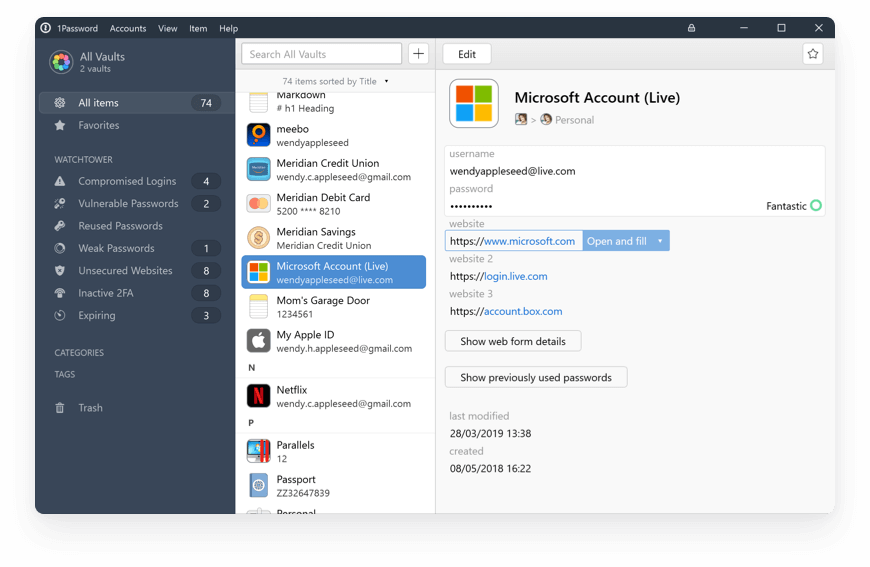Click the Expiring clock icon
Image resolution: width=870 pixels, height=567 pixels.
[60, 315]
